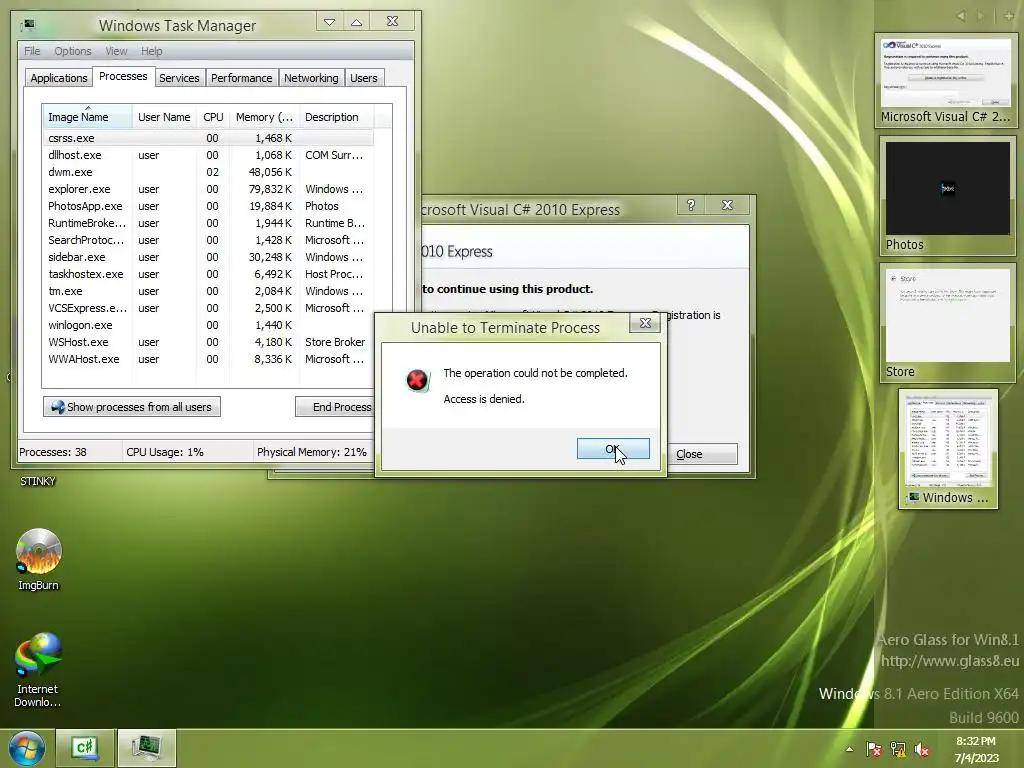Open Store window thumbnail
This screenshot has width=1024, height=768.
[948, 323]
